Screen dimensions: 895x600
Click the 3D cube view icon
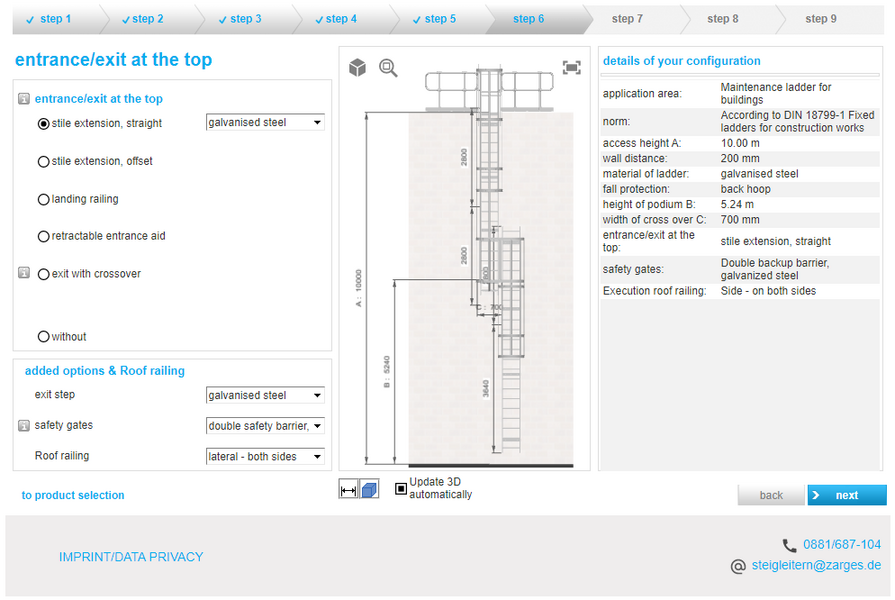pyautogui.click(x=357, y=68)
